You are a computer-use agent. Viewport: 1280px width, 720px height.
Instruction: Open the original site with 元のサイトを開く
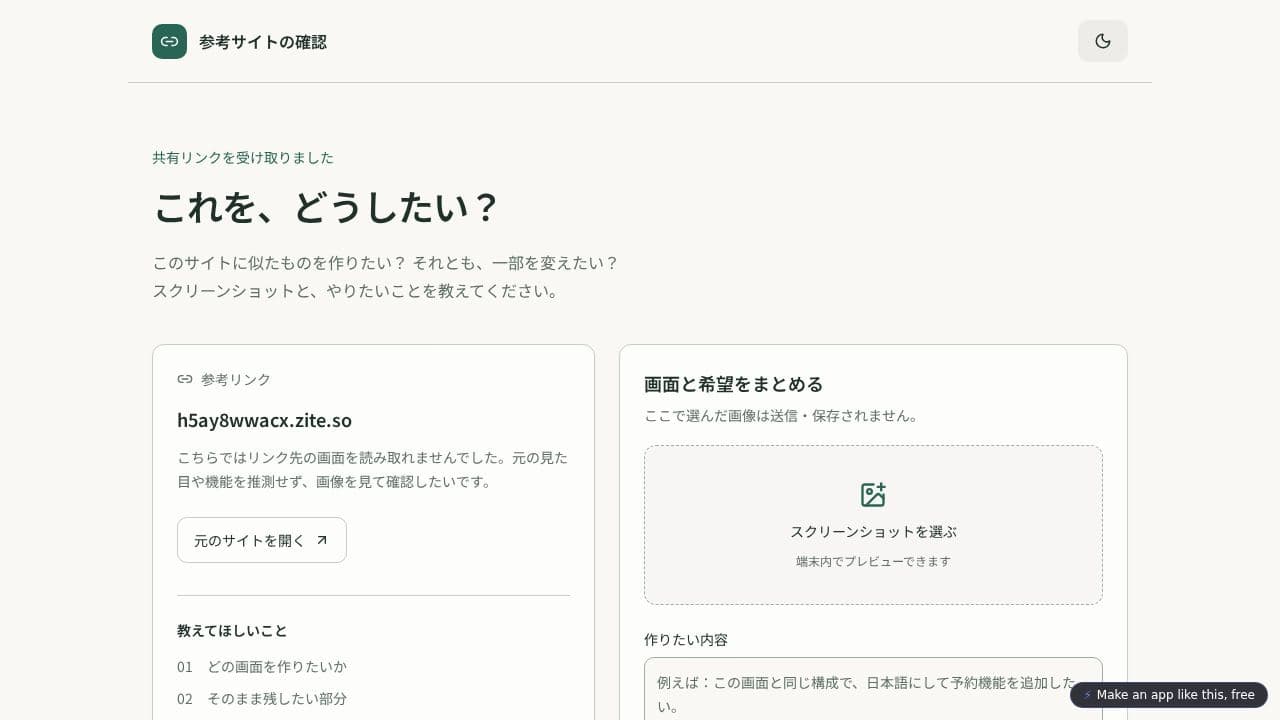pyautogui.click(x=262, y=540)
